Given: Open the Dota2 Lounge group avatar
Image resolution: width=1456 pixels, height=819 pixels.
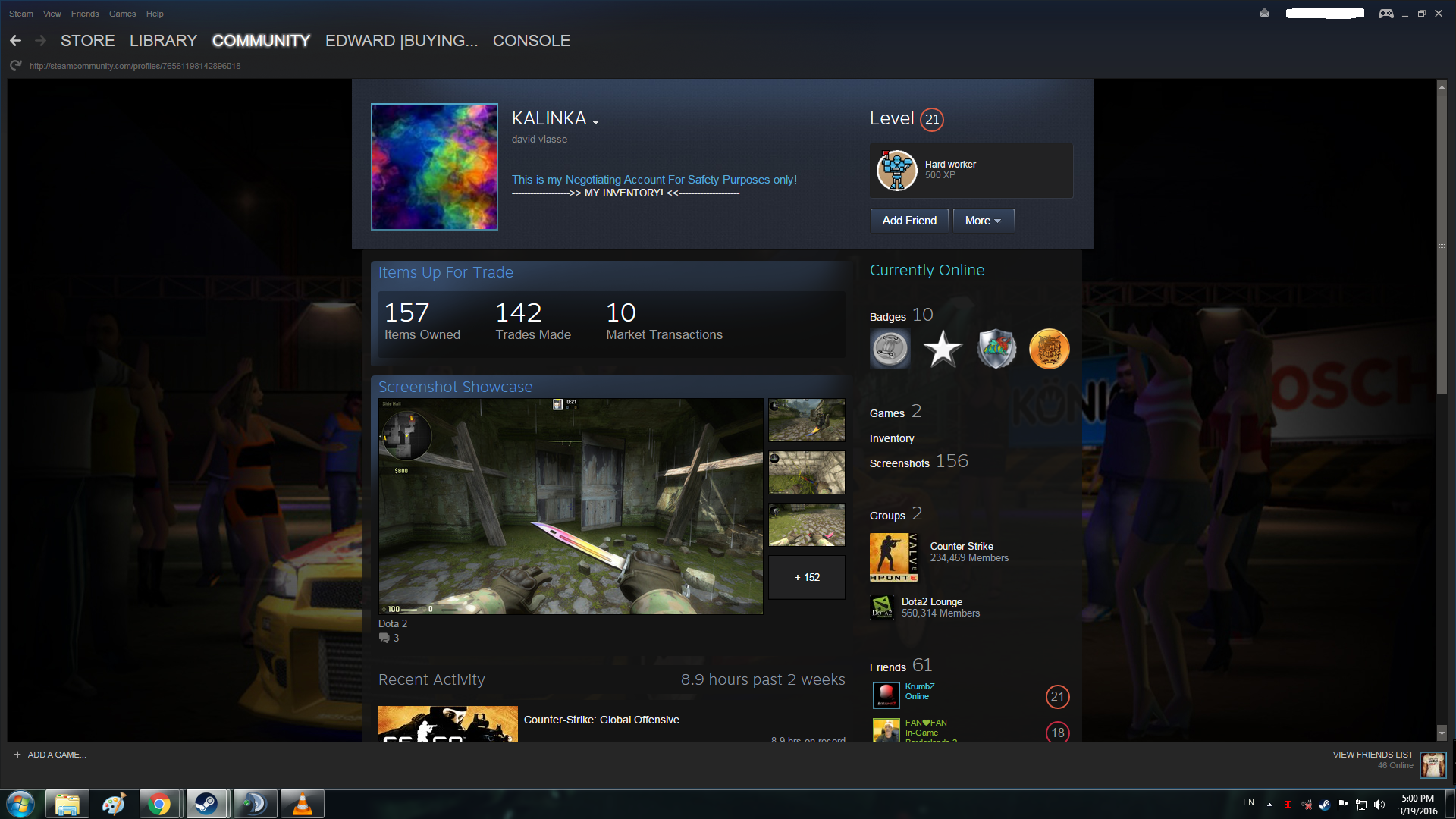Looking at the screenshot, I should click(x=882, y=607).
